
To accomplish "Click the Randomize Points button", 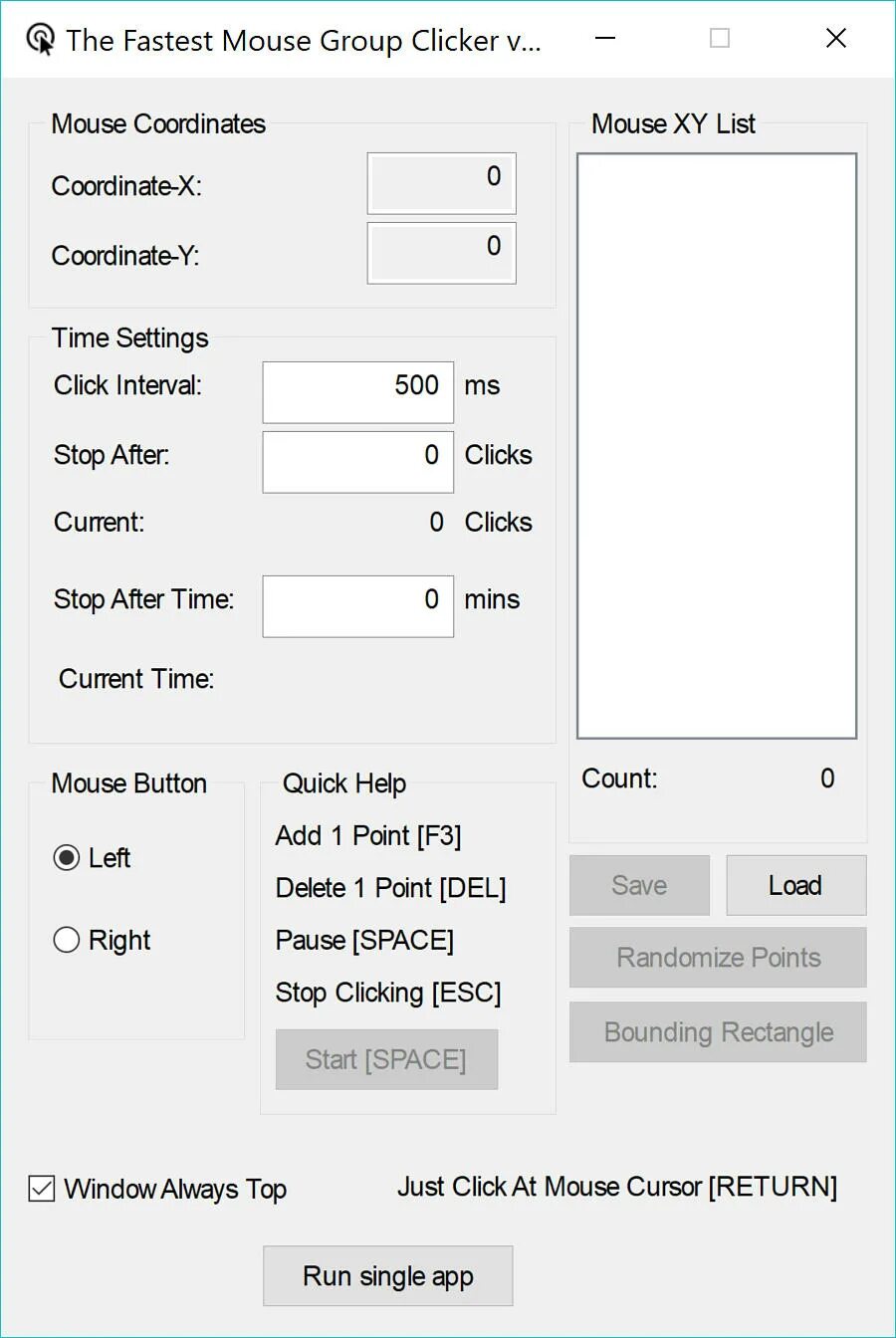I will coord(718,958).
